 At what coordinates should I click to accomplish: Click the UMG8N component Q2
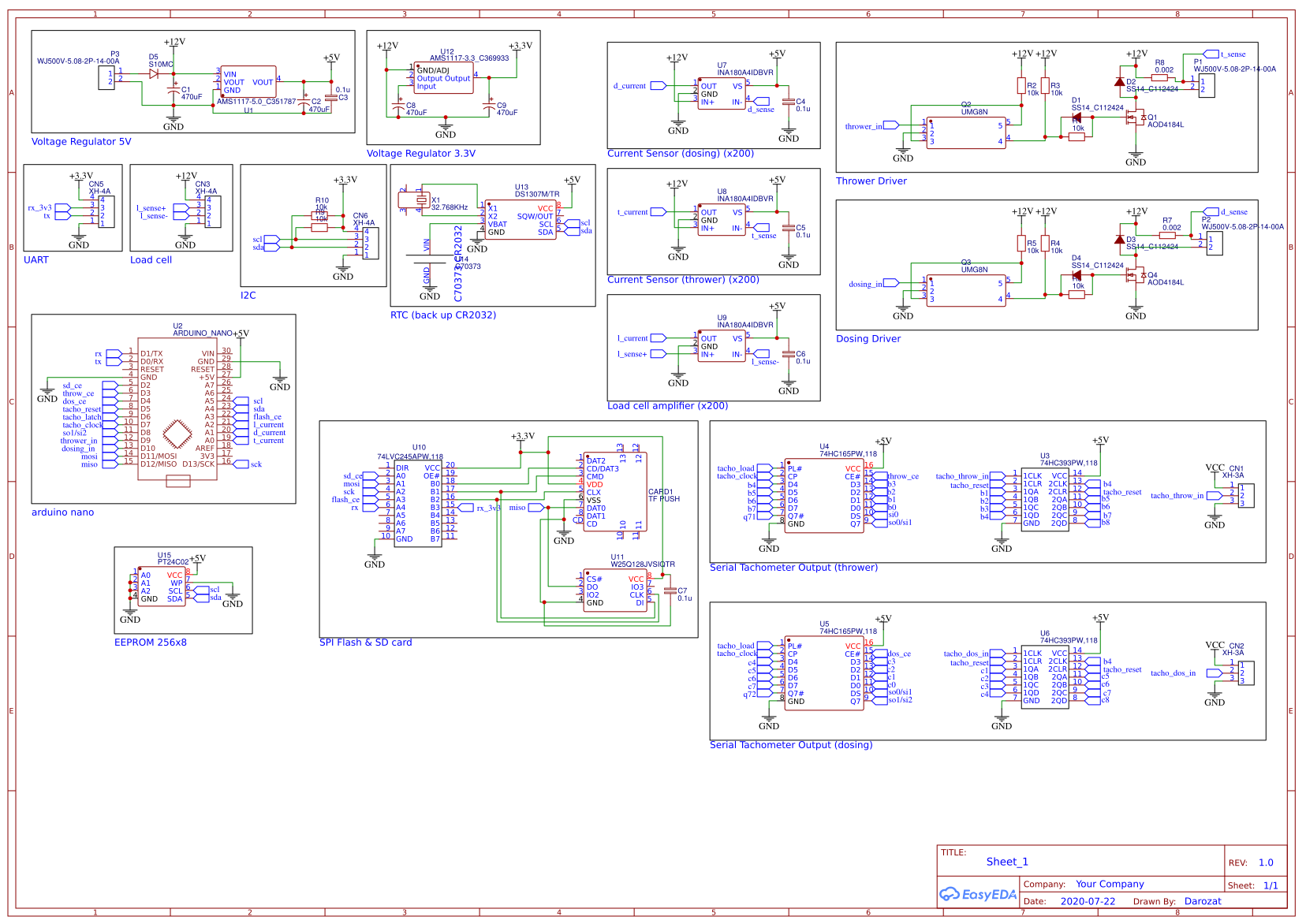[x=966, y=134]
